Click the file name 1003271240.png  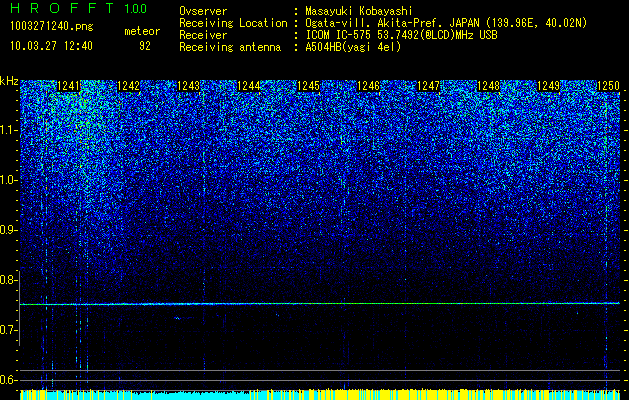(x=52, y=27)
